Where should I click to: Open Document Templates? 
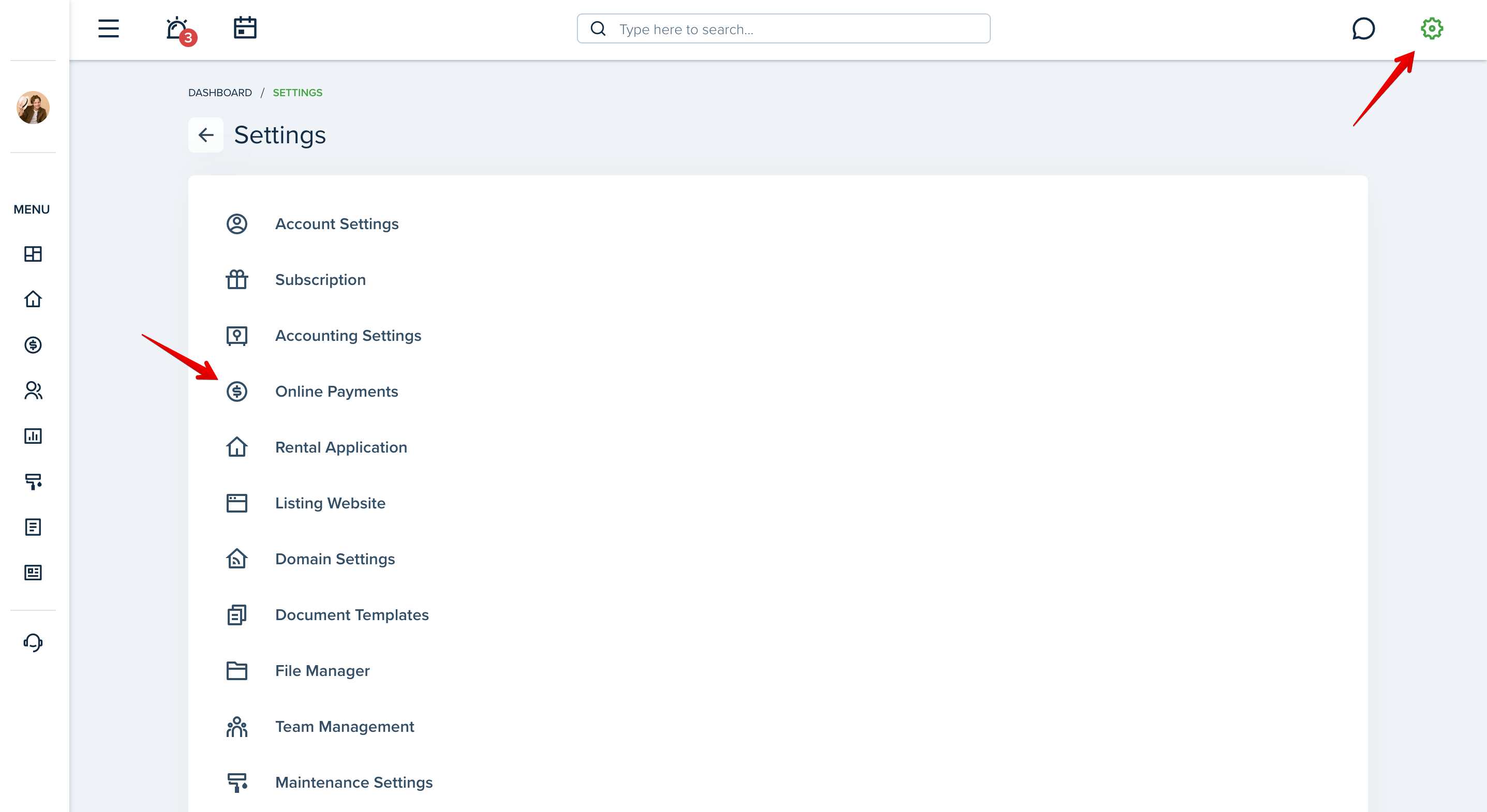click(351, 615)
